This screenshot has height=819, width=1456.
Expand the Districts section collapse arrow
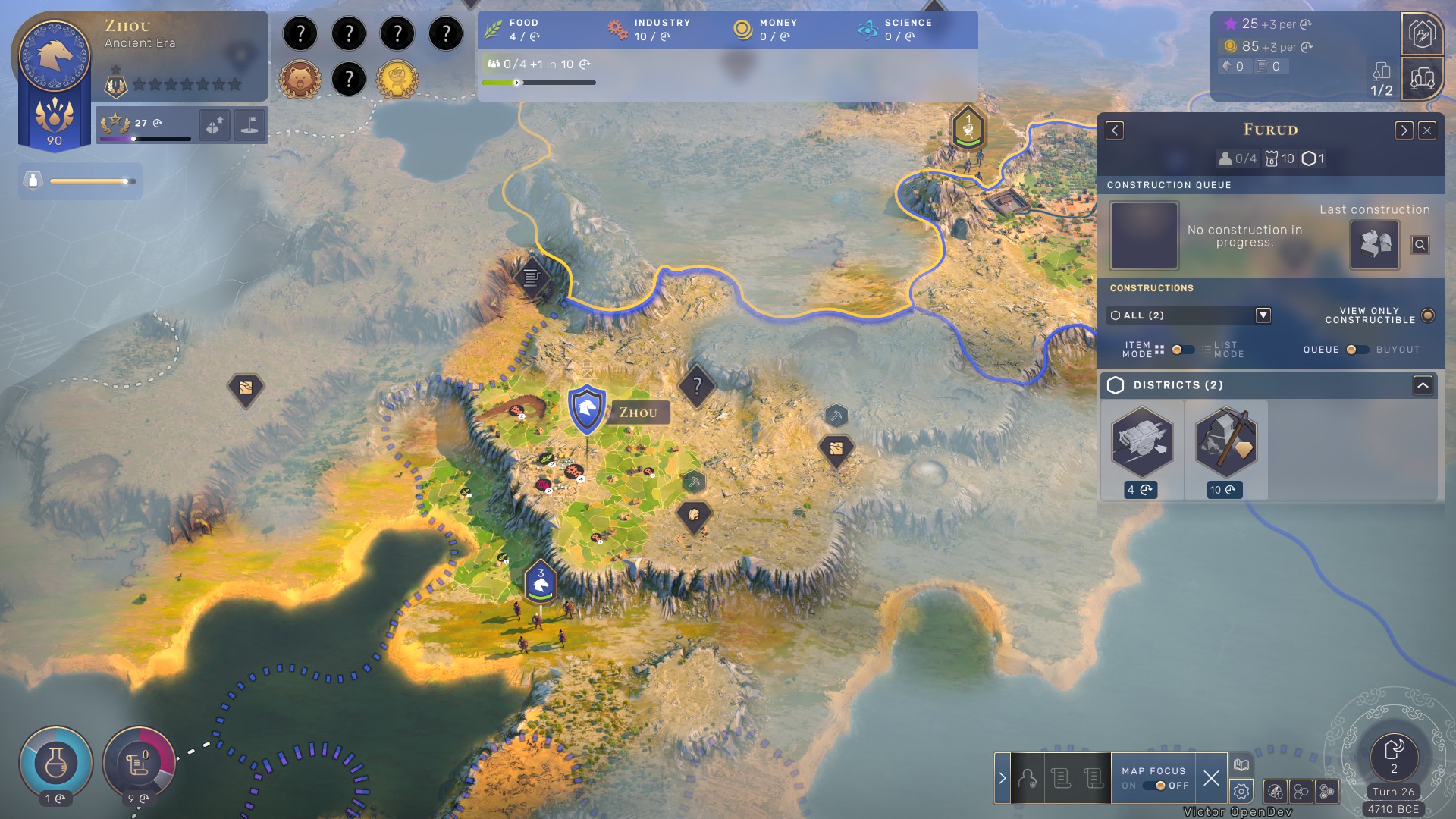click(x=1423, y=384)
